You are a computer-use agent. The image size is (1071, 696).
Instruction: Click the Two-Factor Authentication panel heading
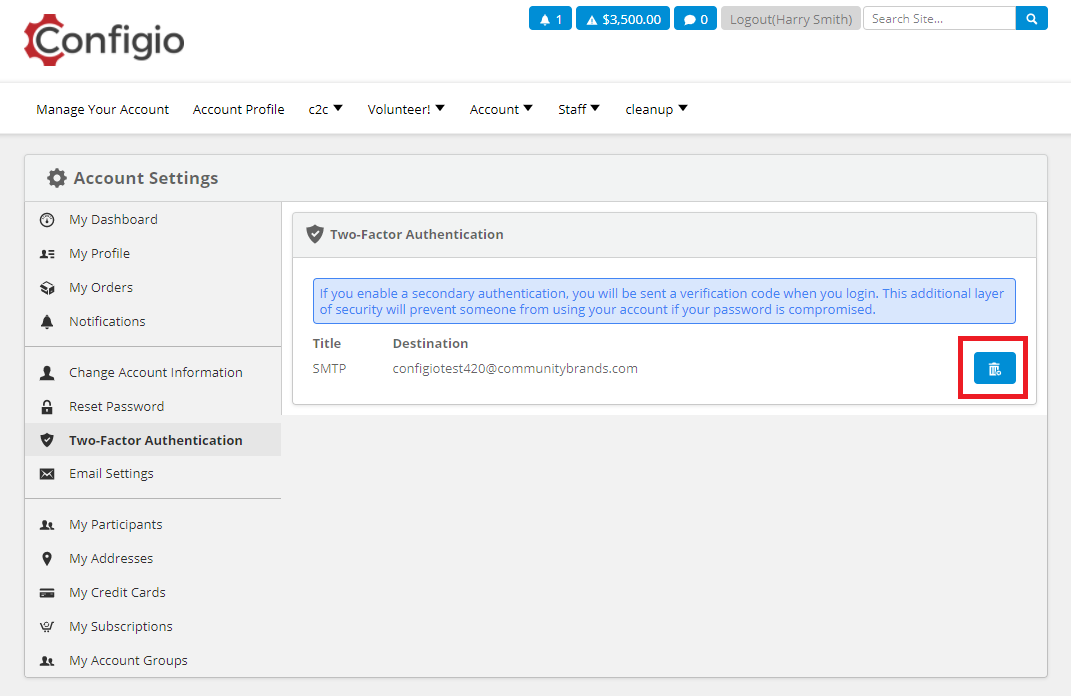[x=417, y=234]
